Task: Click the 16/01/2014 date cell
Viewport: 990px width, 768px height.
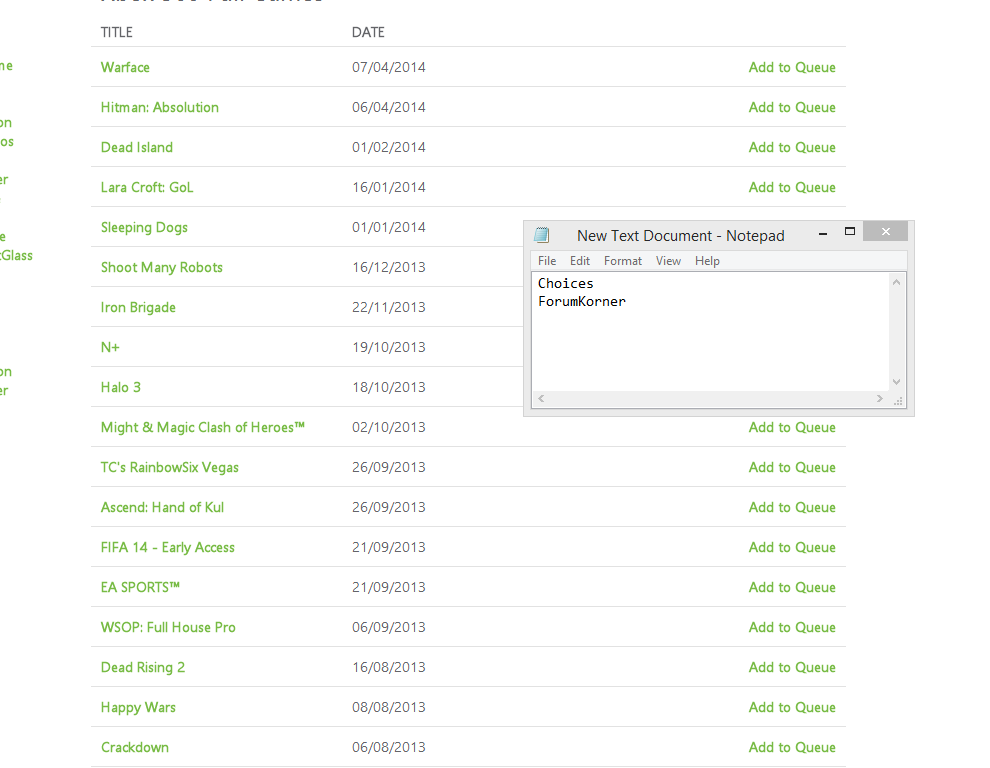Action: [x=389, y=187]
